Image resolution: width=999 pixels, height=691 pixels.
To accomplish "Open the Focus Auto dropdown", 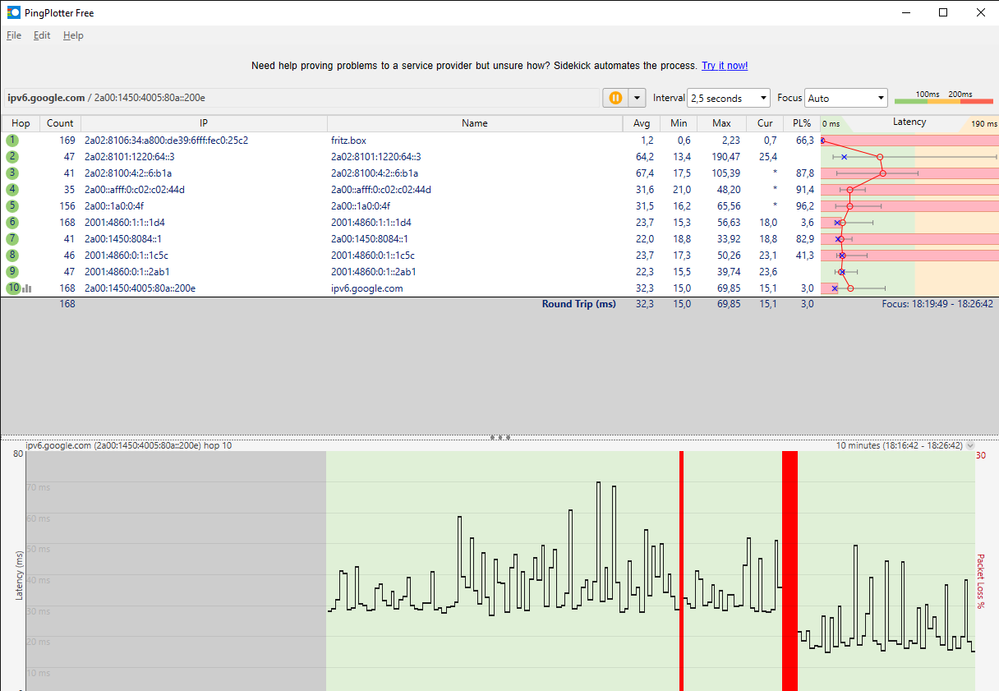I will [846, 98].
